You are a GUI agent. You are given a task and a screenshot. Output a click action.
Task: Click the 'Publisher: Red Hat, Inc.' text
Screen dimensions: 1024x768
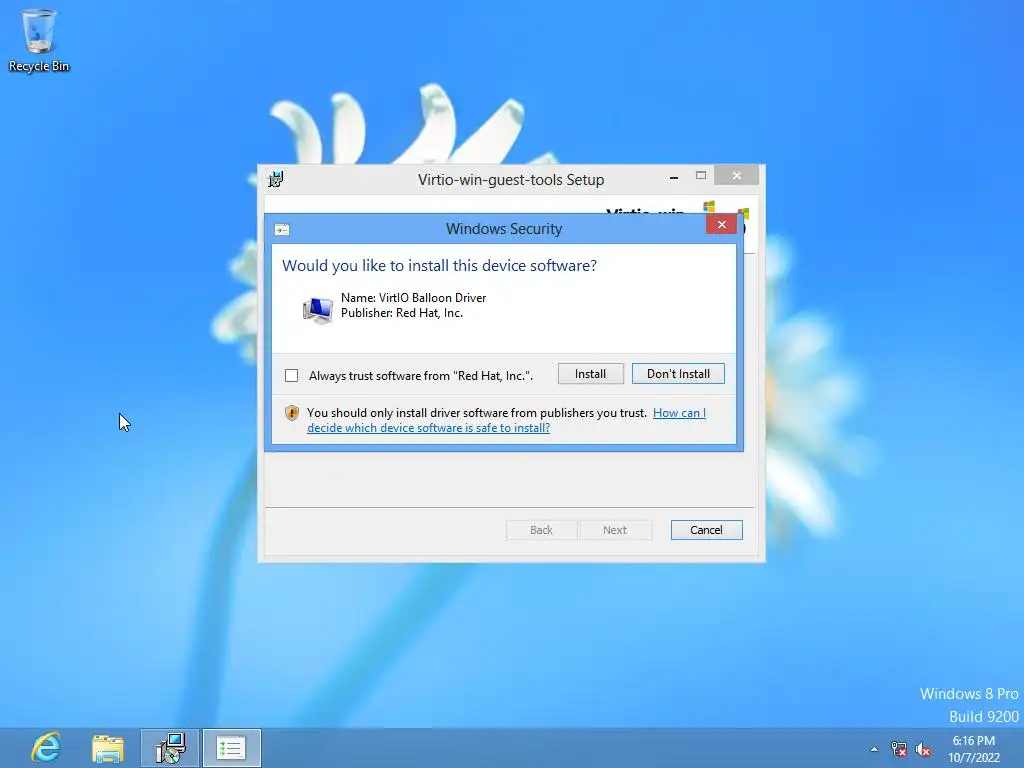402,313
